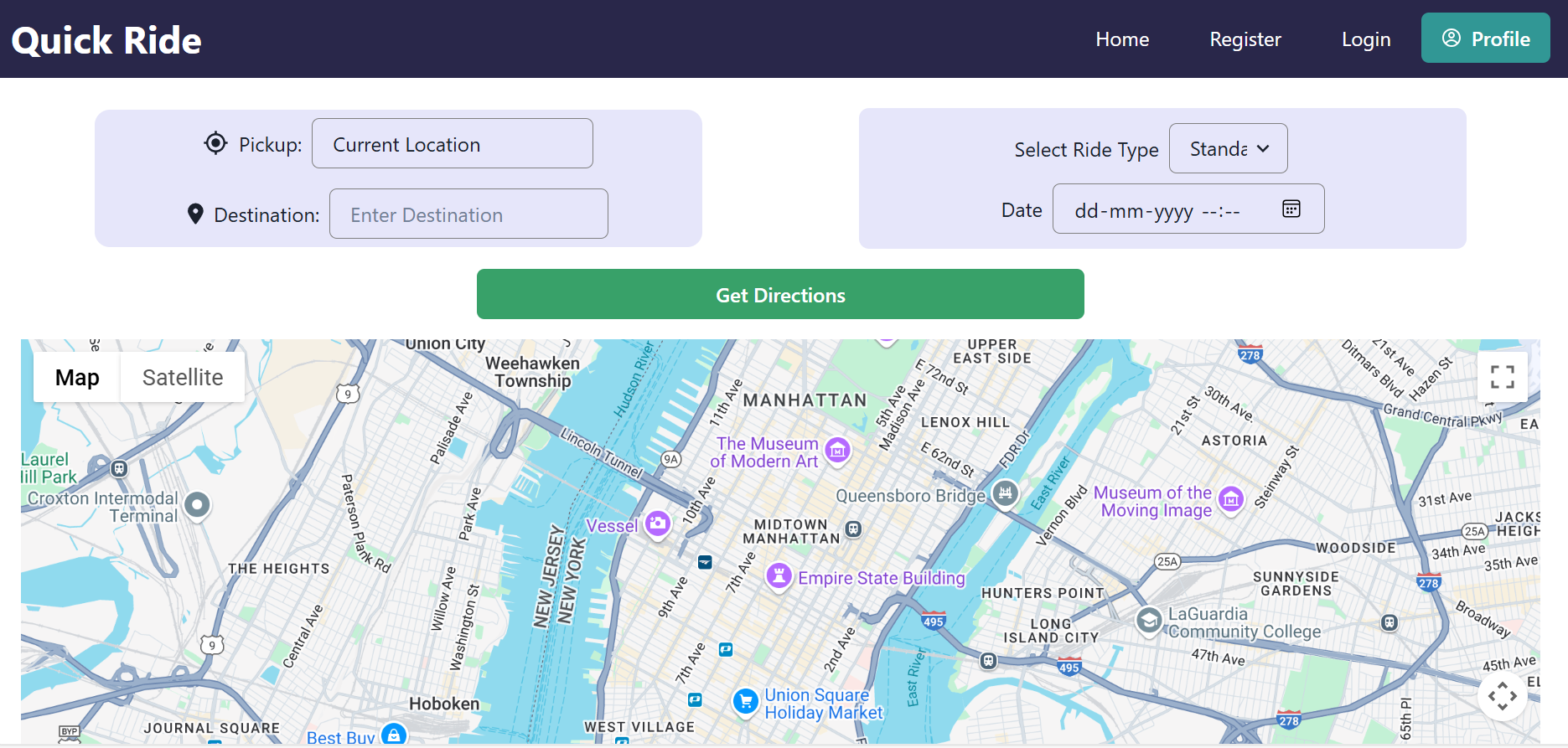The image size is (1568, 748).
Task: Click the Queensboro Bridge marker icon
Action: point(1005,493)
